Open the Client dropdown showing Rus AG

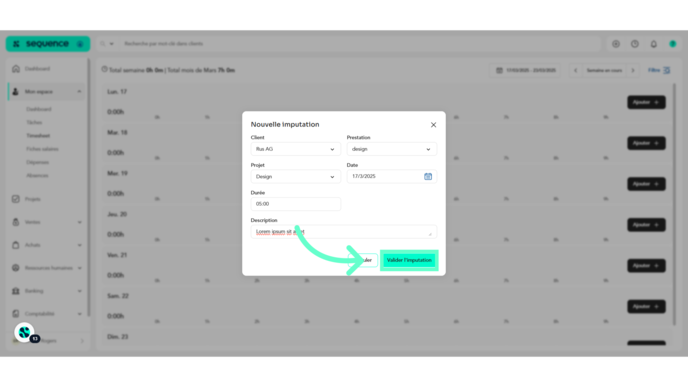point(296,149)
